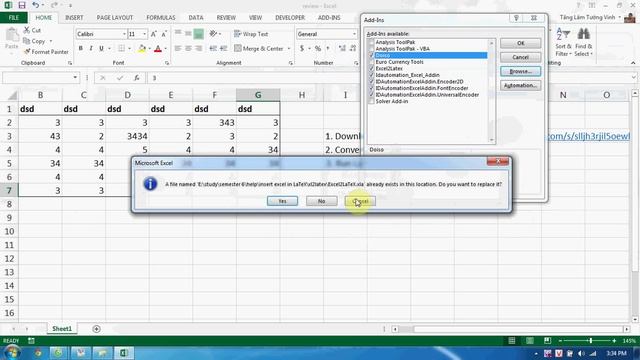Click the Decrease Font Size icon
This screenshot has height=360, width=640.
click(x=164, y=34)
